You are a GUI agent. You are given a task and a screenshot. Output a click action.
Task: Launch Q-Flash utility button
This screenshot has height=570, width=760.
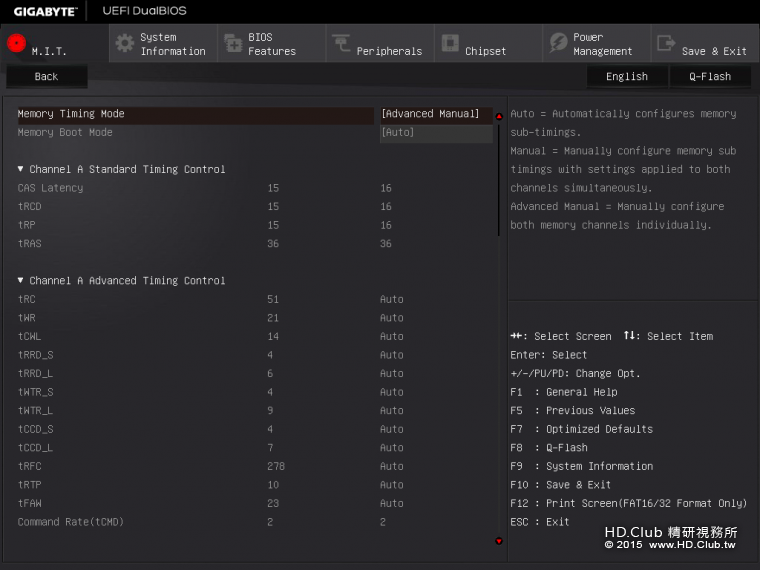pyautogui.click(x=710, y=76)
